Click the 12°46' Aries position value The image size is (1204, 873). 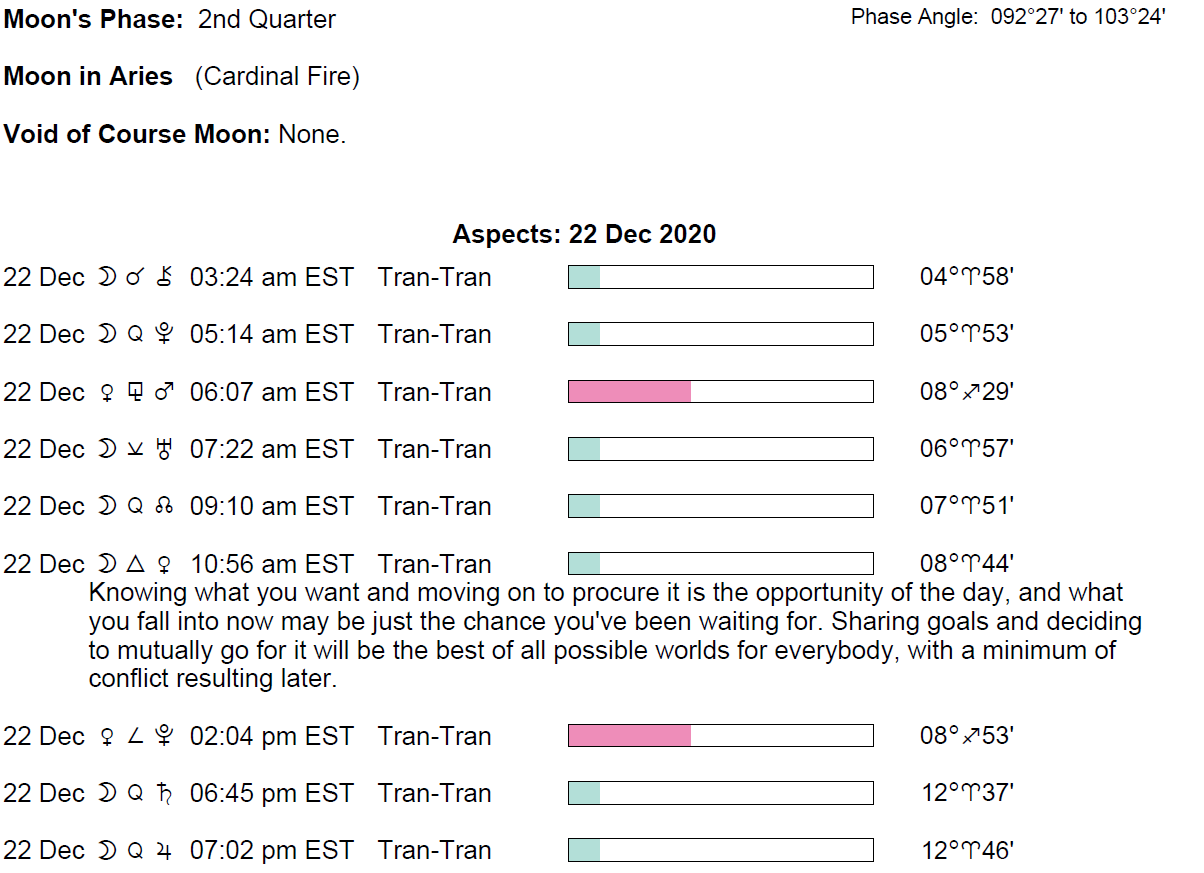[967, 850]
